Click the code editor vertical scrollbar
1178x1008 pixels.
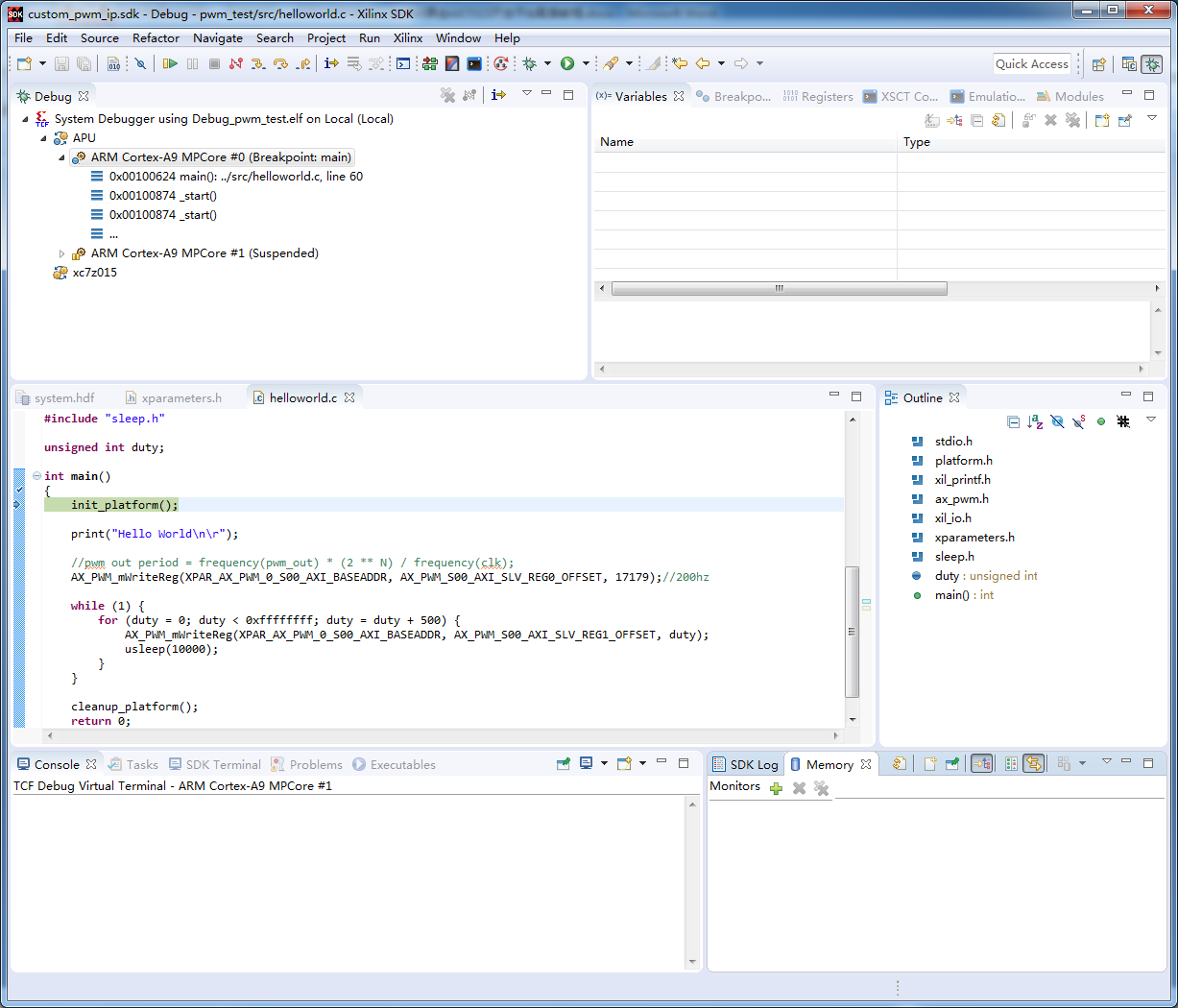tap(852, 632)
